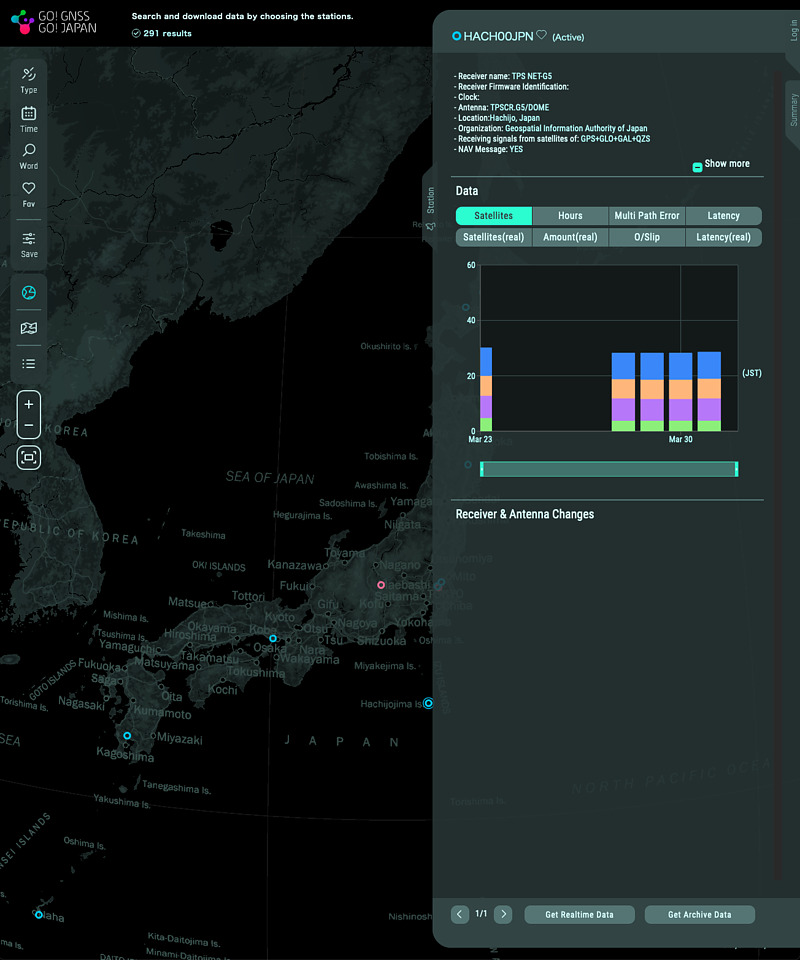
Task: Click the date range slider bar
Action: [609, 469]
